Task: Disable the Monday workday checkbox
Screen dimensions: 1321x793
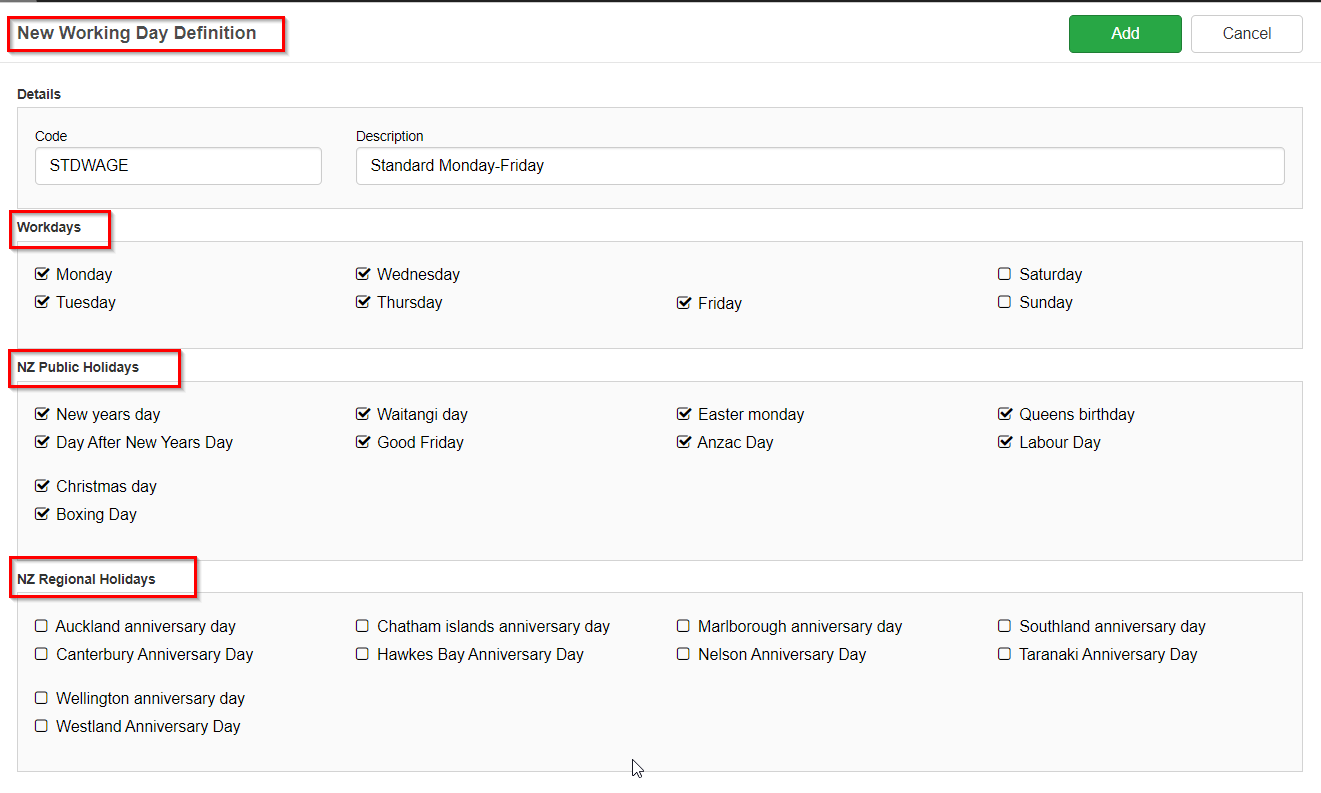Action: pyautogui.click(x=42, y=274)
